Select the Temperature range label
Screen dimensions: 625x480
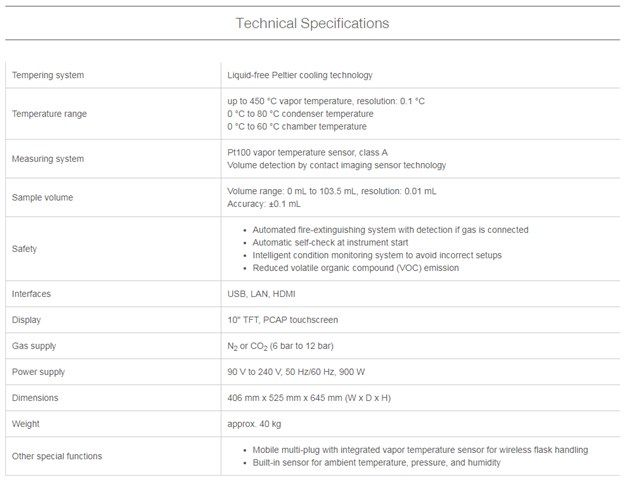[49, 114]
